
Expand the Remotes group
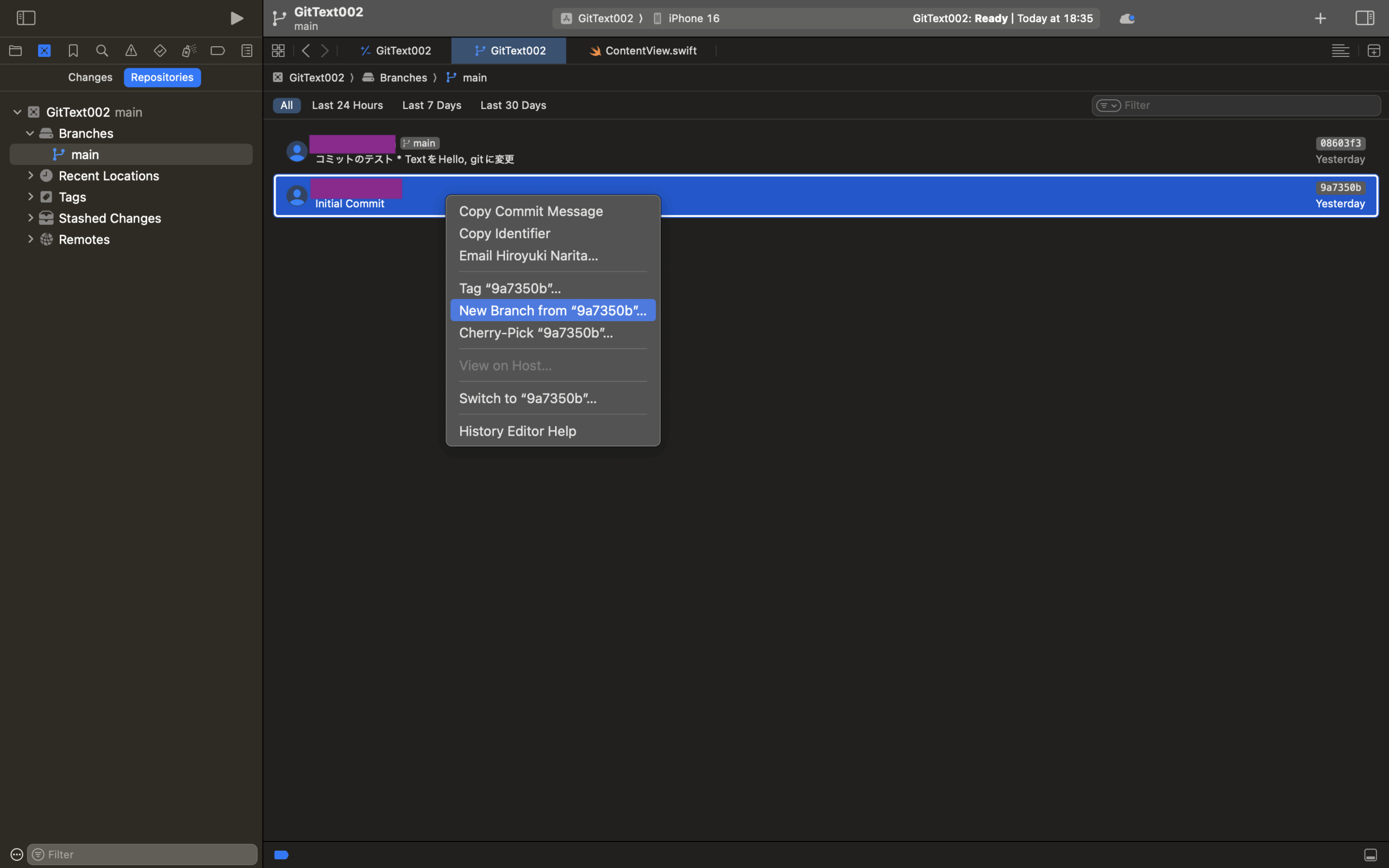coord(30,239)
